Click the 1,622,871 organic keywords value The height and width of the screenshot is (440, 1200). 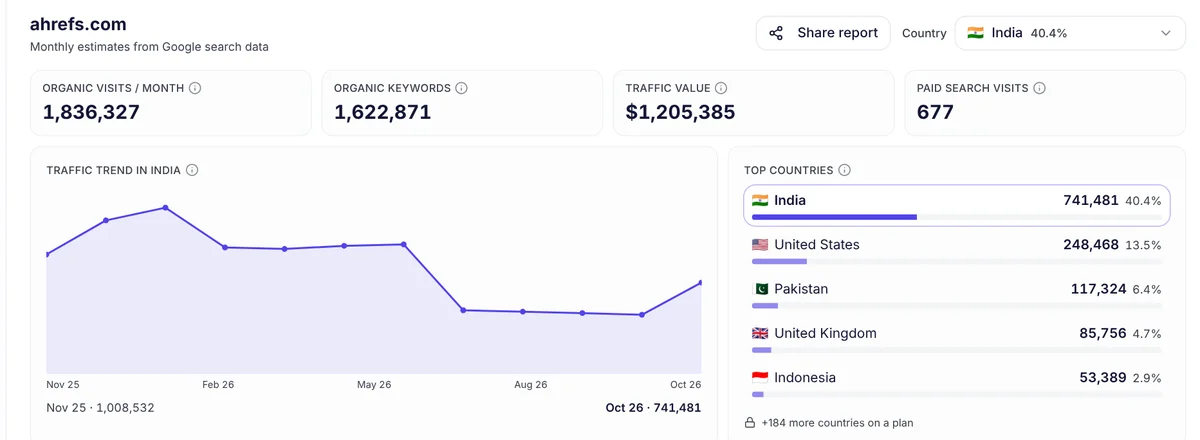tap(383, 112)
